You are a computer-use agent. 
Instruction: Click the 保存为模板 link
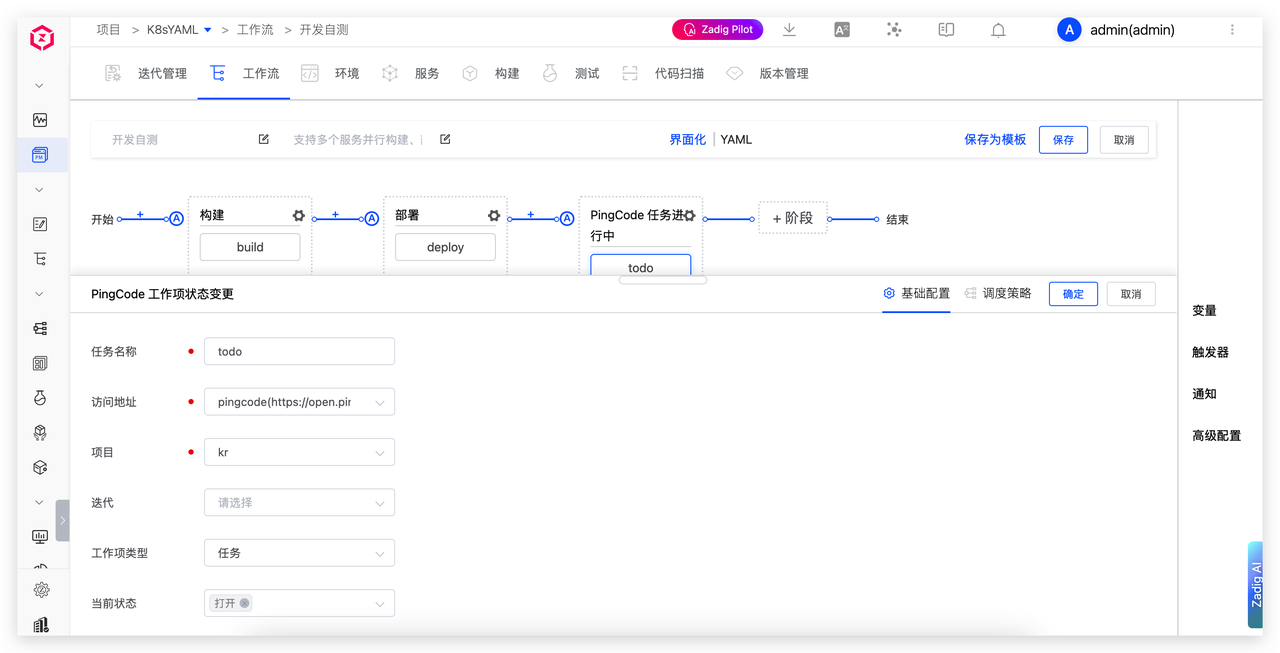tap(995, 140)
